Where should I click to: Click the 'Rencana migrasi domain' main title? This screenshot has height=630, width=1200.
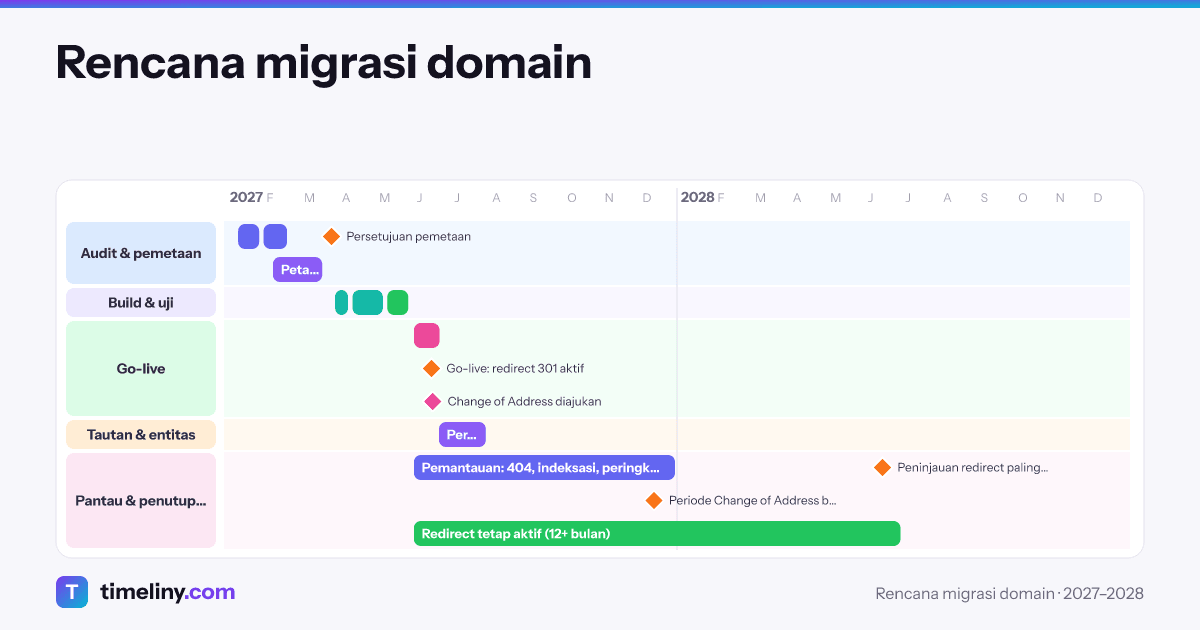323,62
